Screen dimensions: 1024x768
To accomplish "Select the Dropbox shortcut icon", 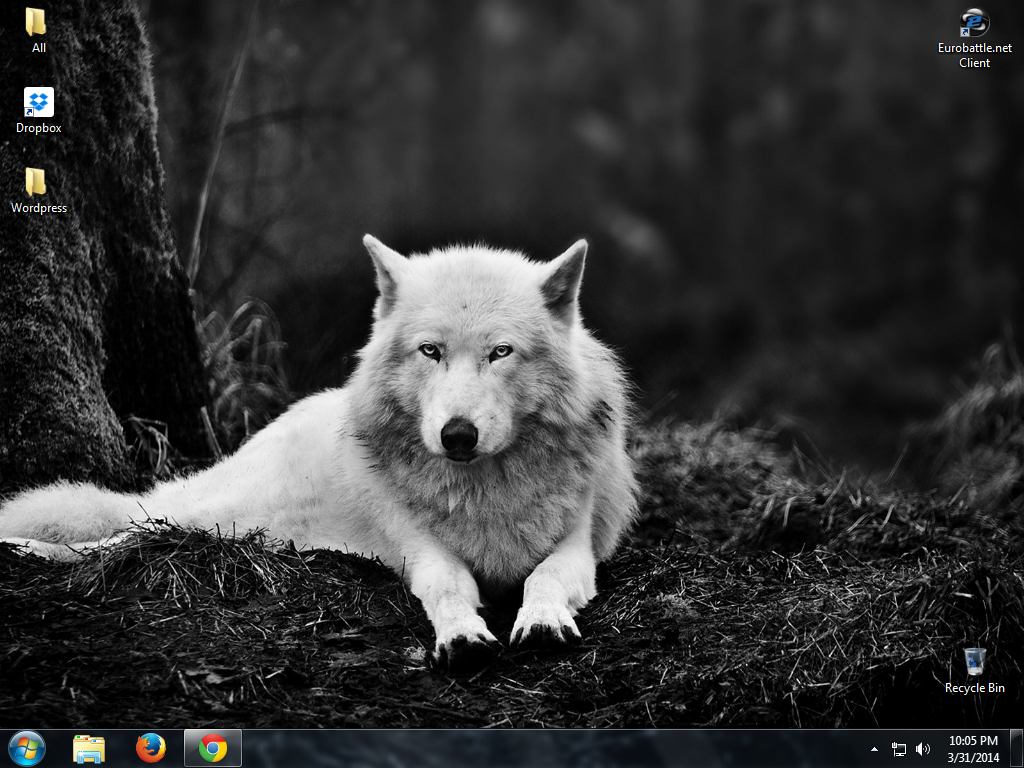I will tap(39, 102).
